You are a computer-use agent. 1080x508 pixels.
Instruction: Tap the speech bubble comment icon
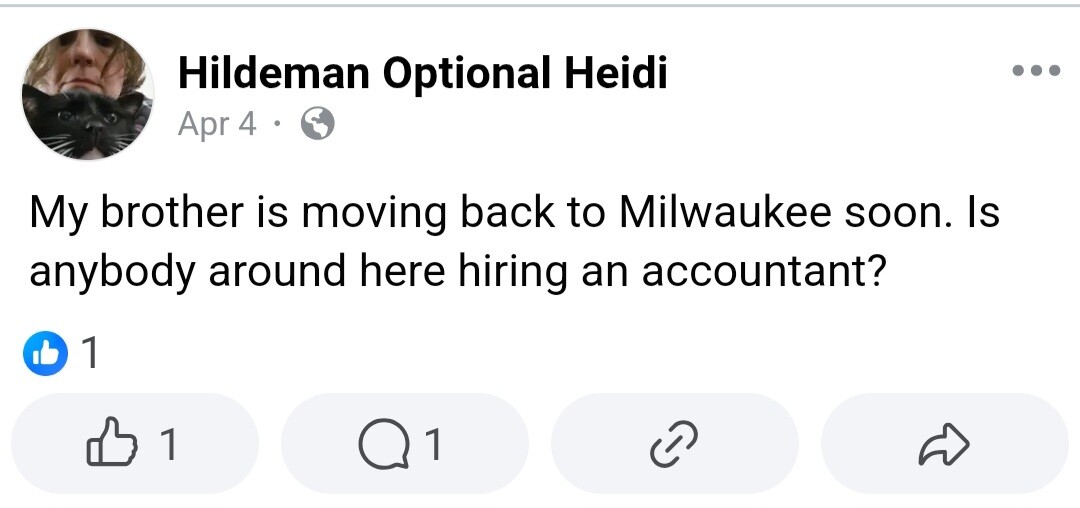pyautogui.click(x=380, y=445)
